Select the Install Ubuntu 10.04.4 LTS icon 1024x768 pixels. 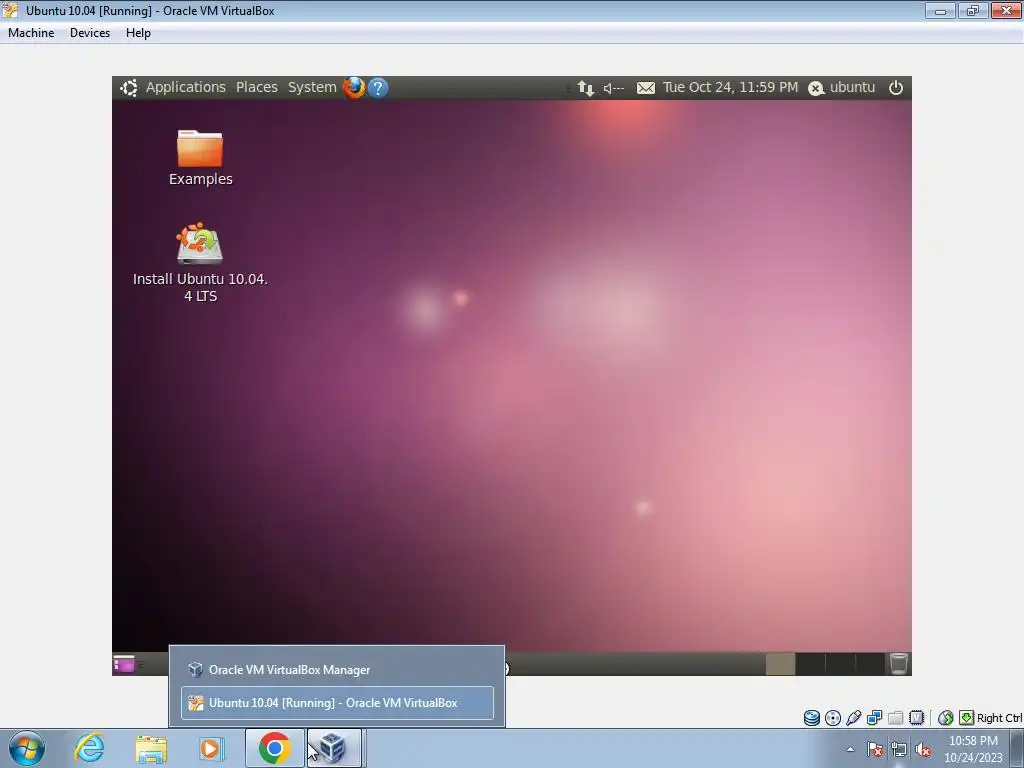pyautogui.click(x=200, y=263)
